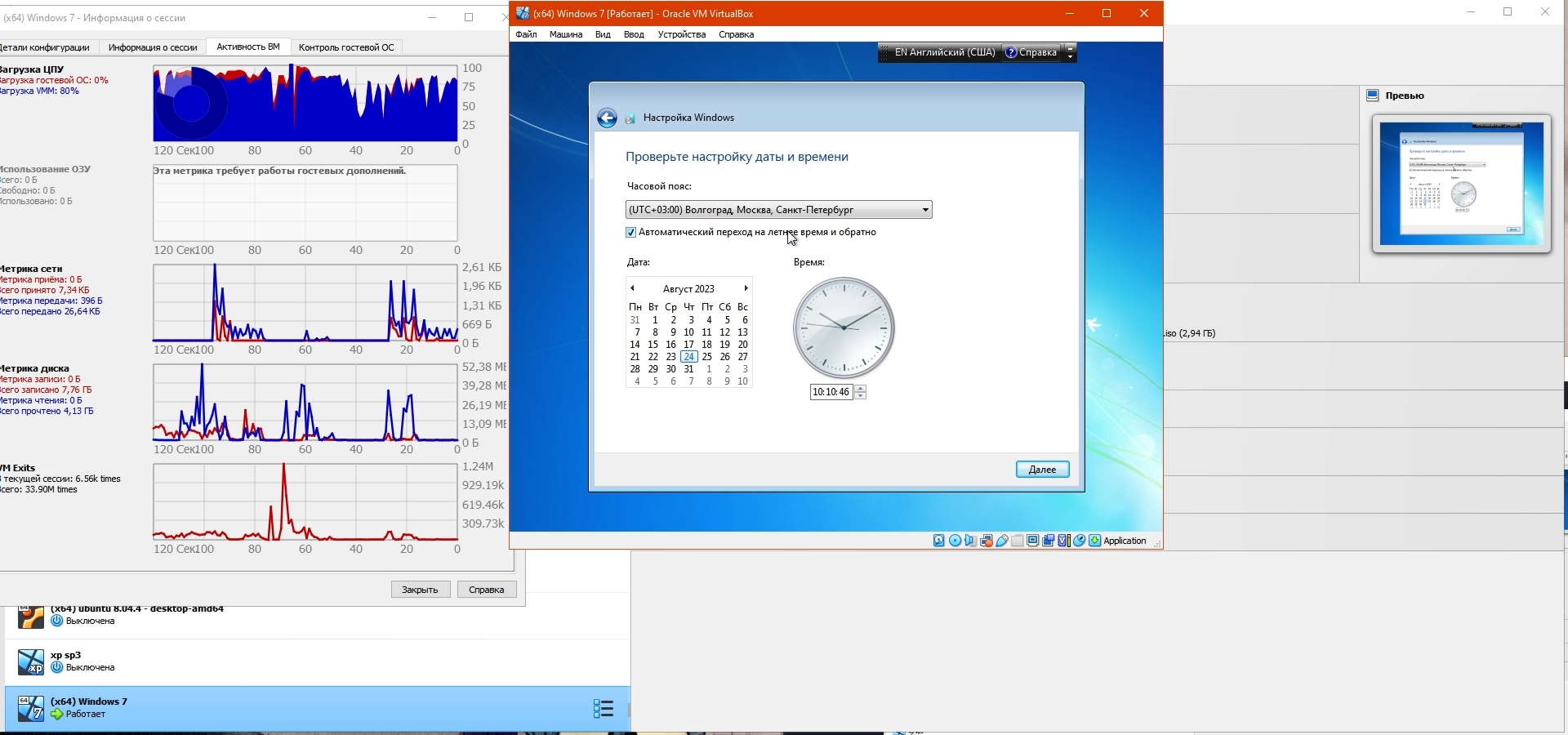Open the tools menu icon on the Windows 7 VM row

click(603, 709)
